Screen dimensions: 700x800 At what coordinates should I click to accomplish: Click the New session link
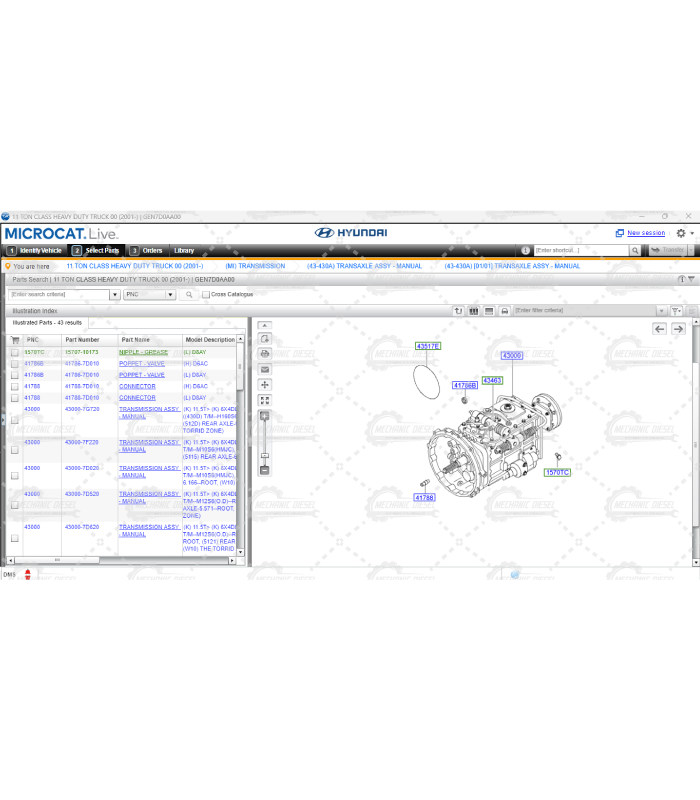[645, 233]
